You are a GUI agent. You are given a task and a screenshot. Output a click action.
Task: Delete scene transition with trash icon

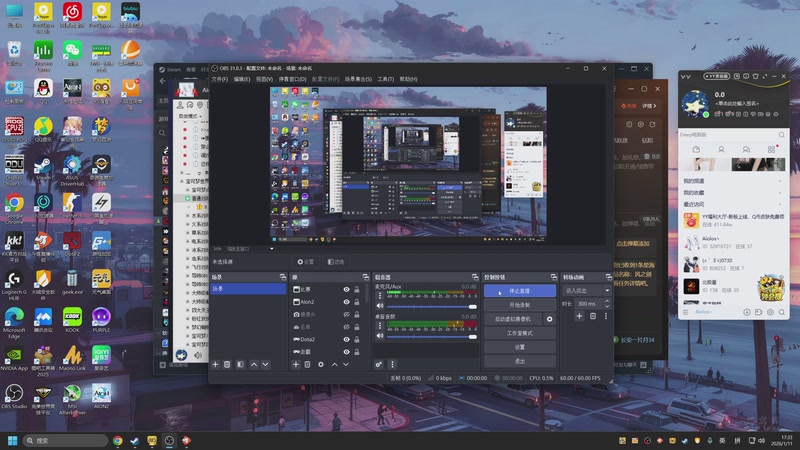[593, 316]
